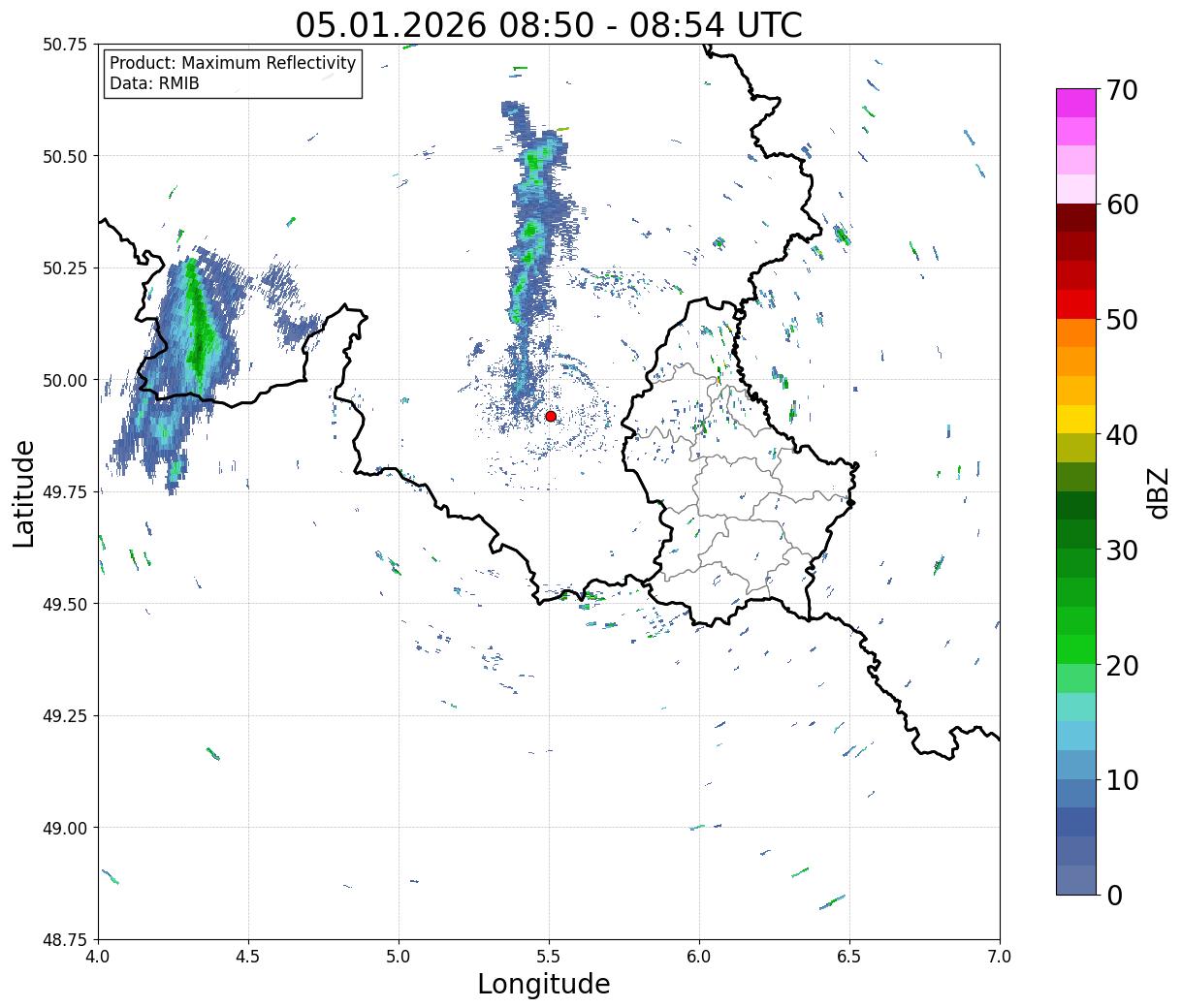1182x1008 pixels.
Task: Click the longitude tick label 5.0
Action: click(399, 957)
